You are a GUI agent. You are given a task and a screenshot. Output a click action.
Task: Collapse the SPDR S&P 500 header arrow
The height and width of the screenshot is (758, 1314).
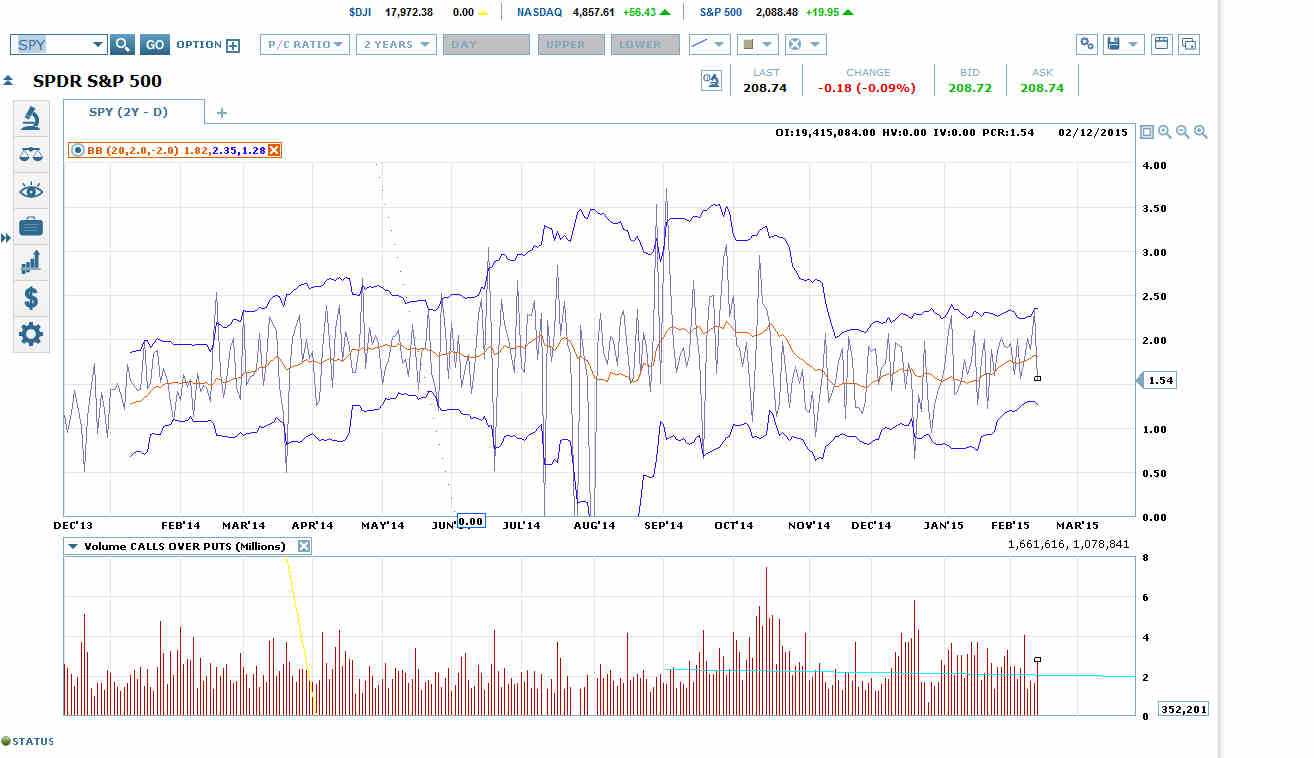[8, 81]
